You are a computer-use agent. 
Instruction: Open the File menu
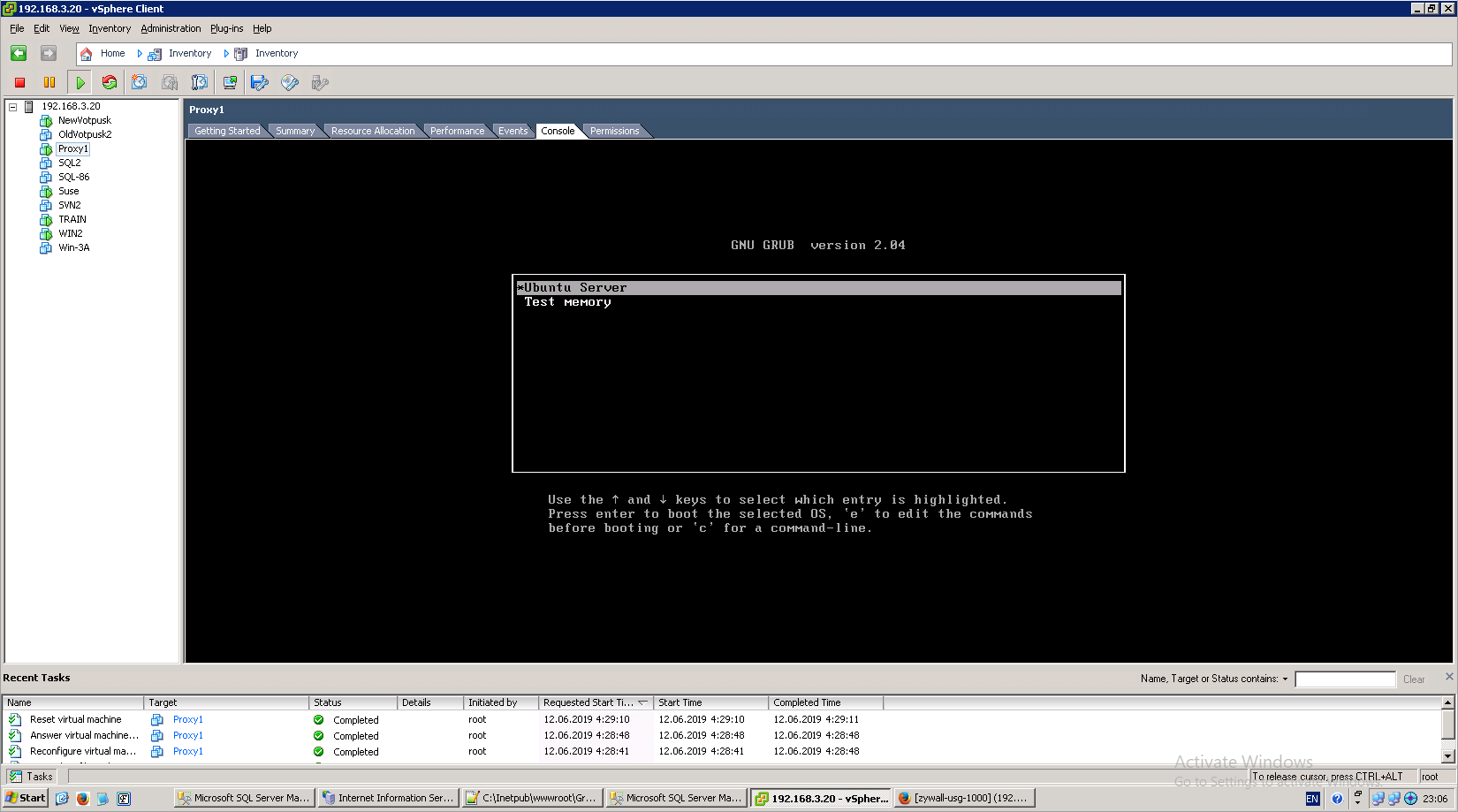[x=17, y=28]
